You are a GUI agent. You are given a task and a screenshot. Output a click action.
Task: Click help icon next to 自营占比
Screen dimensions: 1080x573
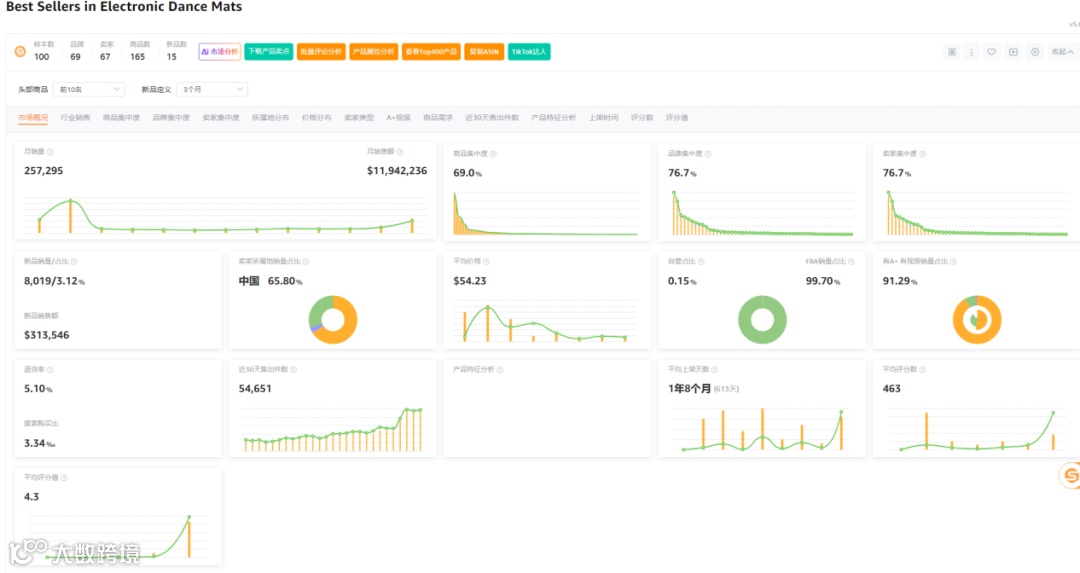tap(701, 262)
